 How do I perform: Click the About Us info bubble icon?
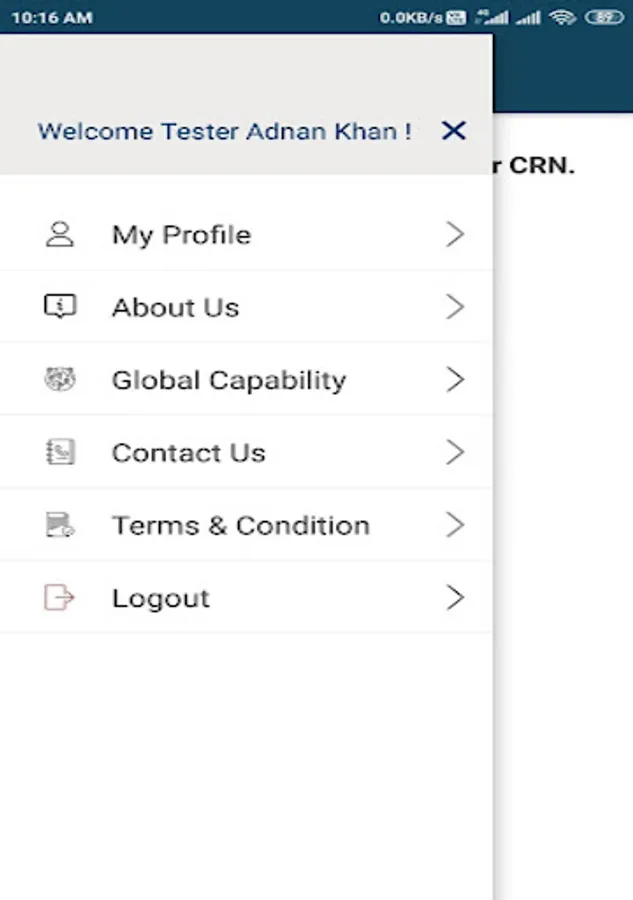[60, 307]
